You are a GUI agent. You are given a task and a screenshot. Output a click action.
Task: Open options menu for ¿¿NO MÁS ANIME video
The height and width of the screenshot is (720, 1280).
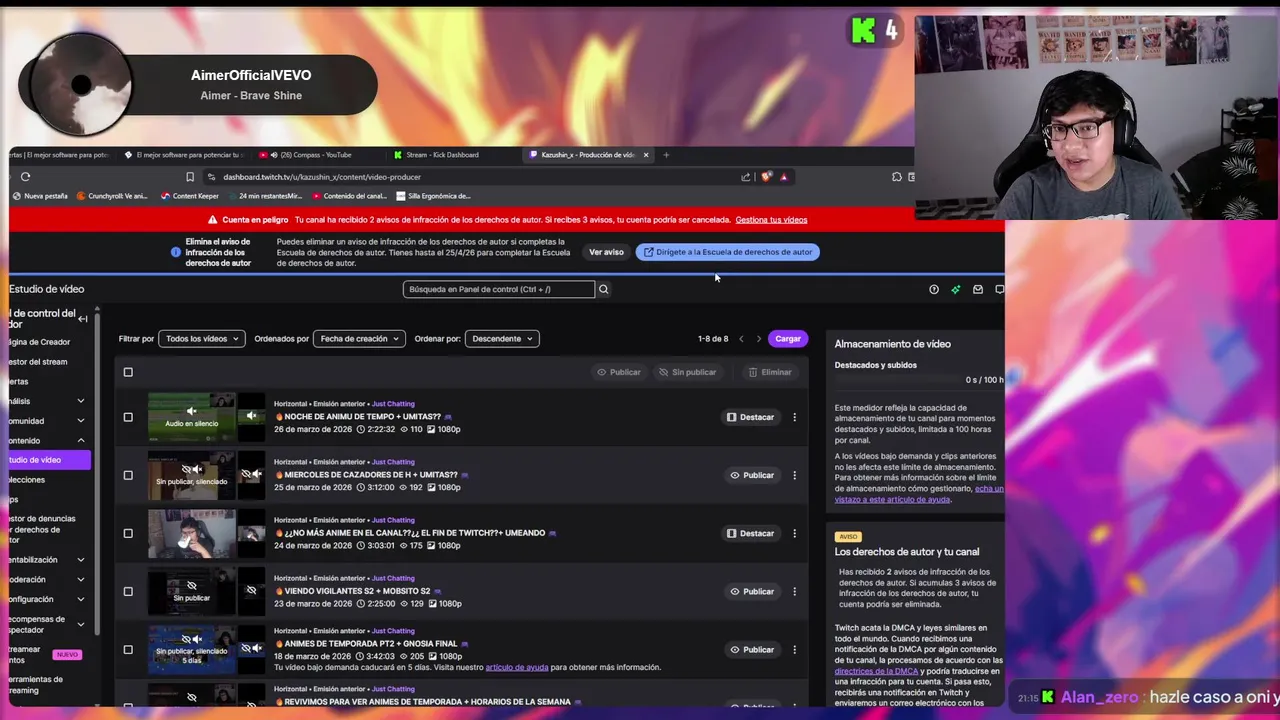click(795, 533)
